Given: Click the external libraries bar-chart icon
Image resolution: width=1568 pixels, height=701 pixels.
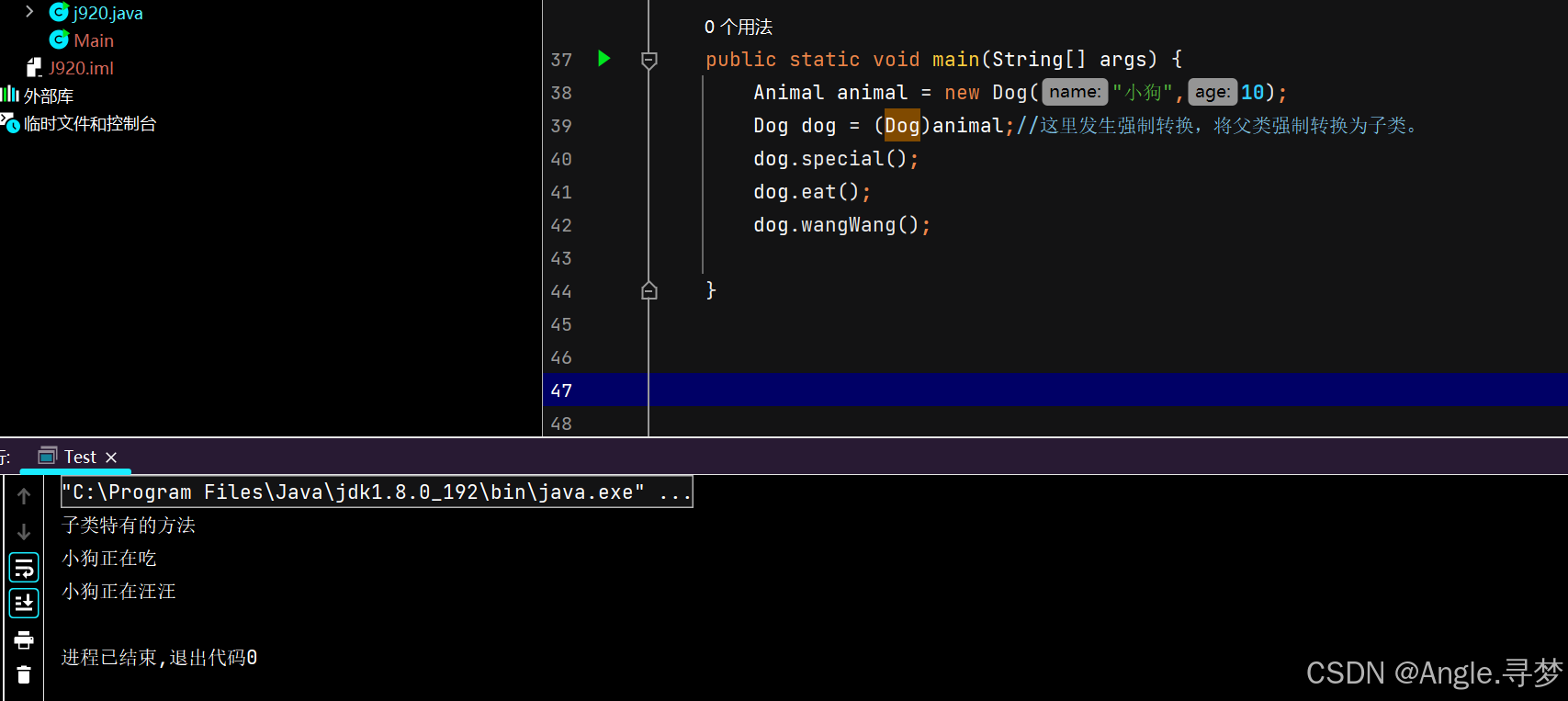Looking at the screenshot, I should (10, 95).
